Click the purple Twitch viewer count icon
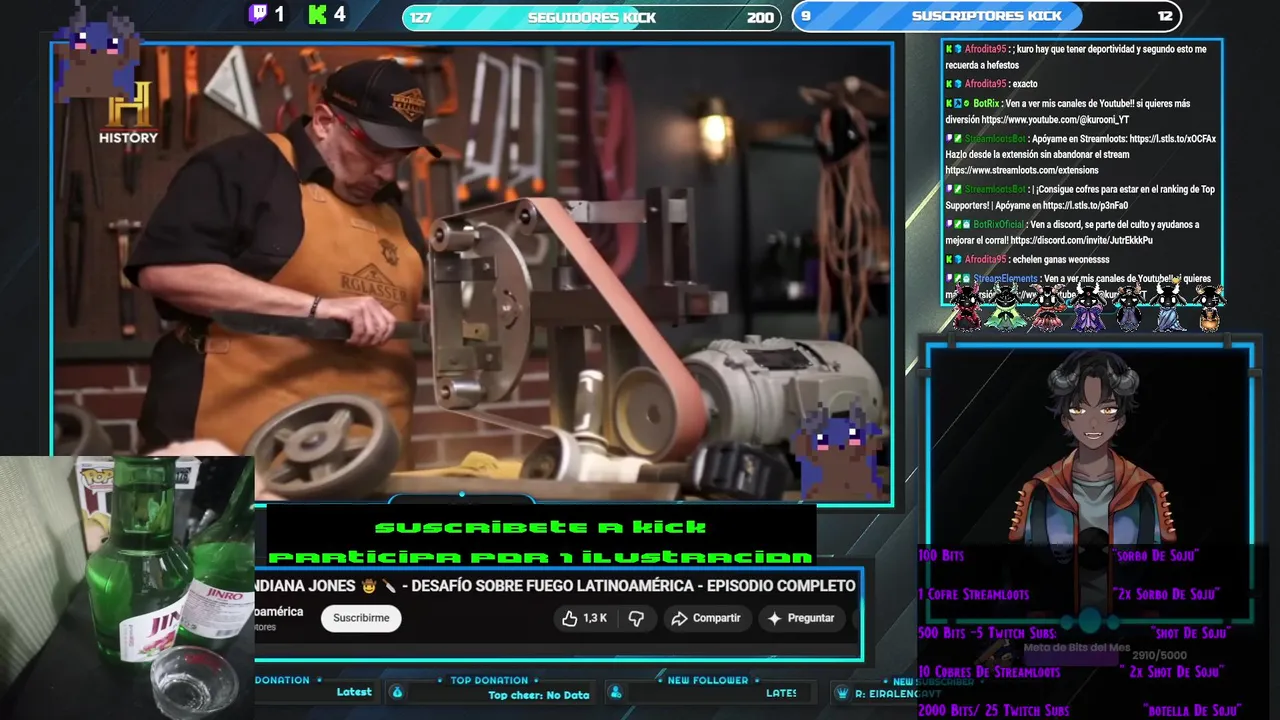The width and height of the screenshot is (1280, 720). point(258,14)
